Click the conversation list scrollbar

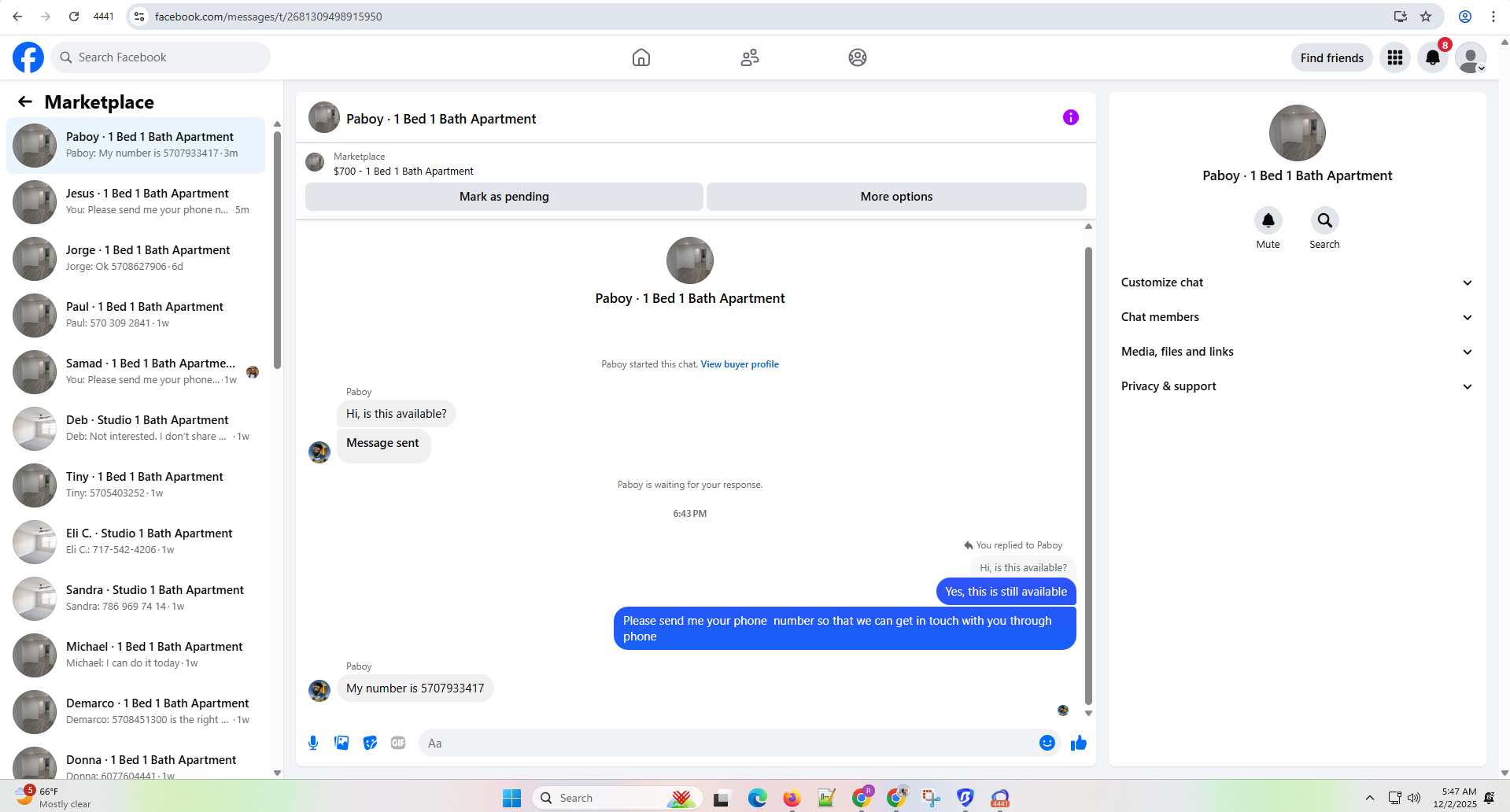click(x=277, y=249)
